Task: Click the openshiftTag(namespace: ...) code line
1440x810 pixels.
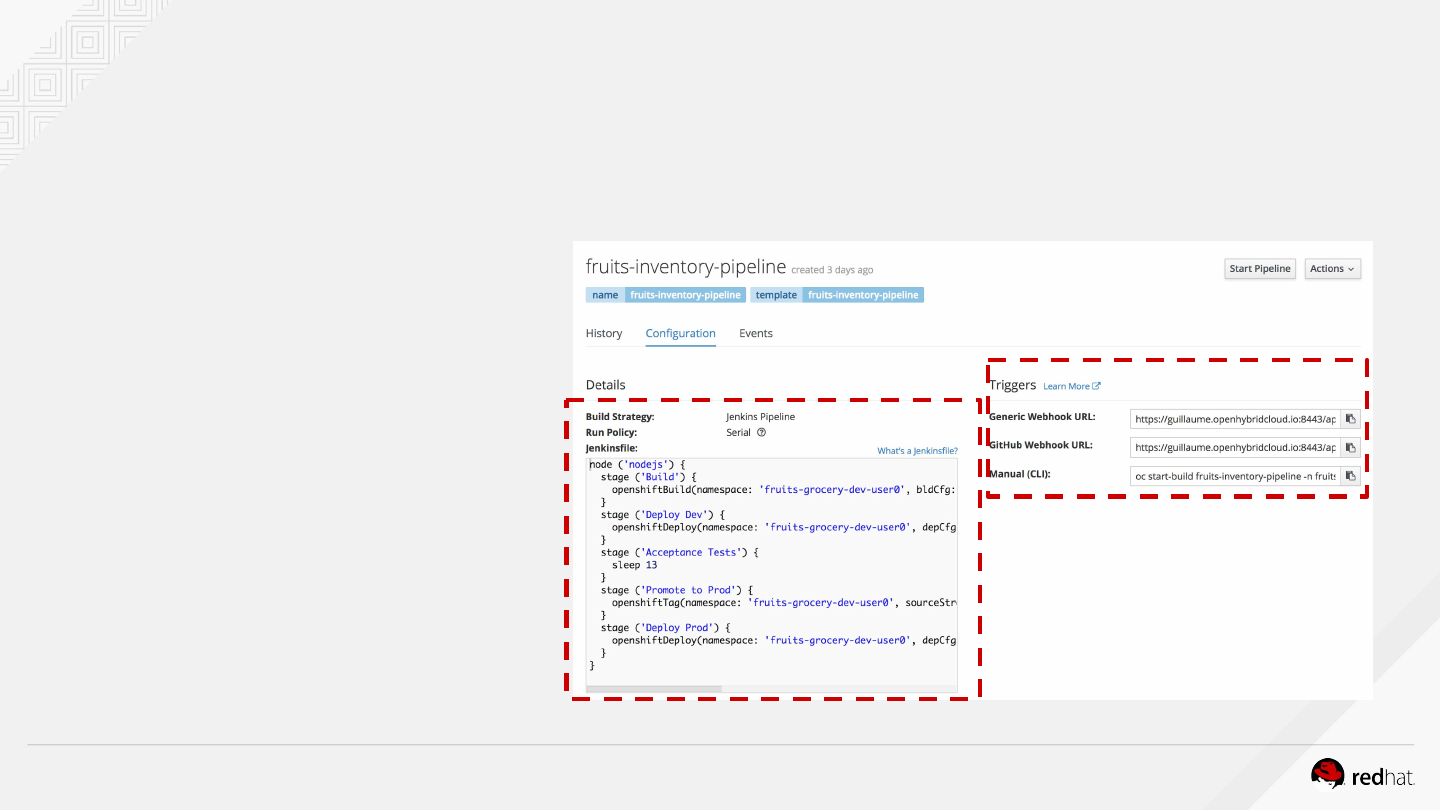Action: pyautogui.click(x=784, y=603)
